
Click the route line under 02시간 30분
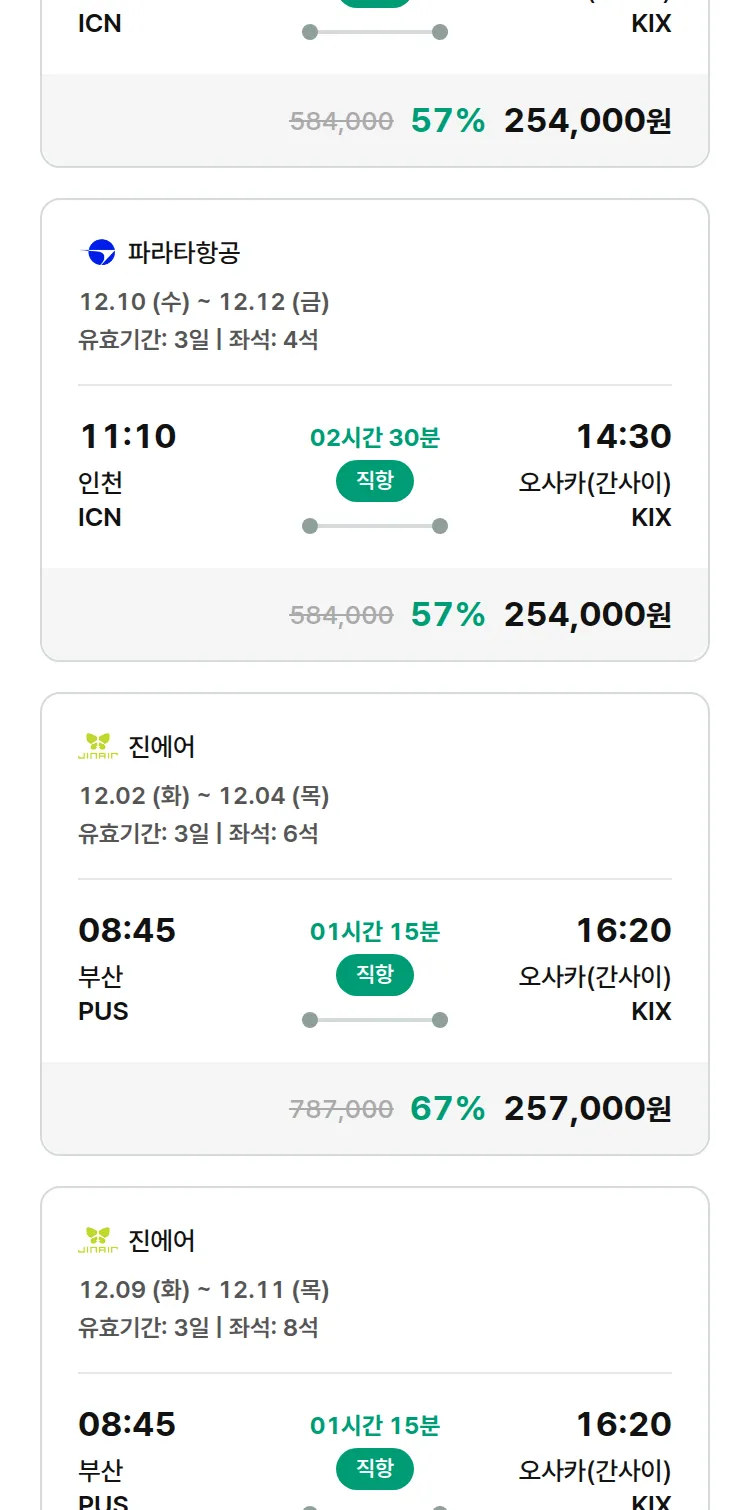click(x=375, y=526)
